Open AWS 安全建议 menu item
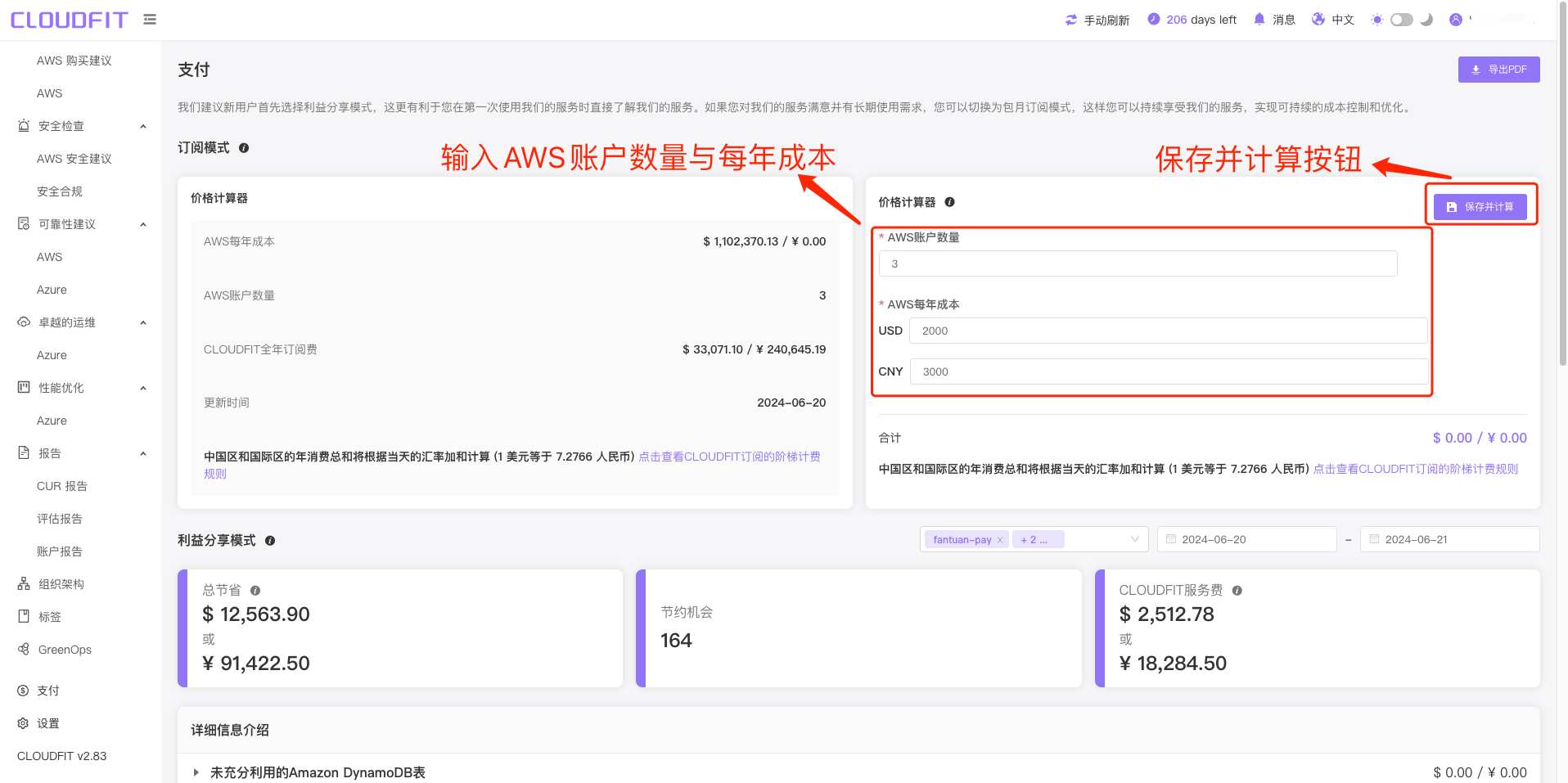 [x=74, y=159]
